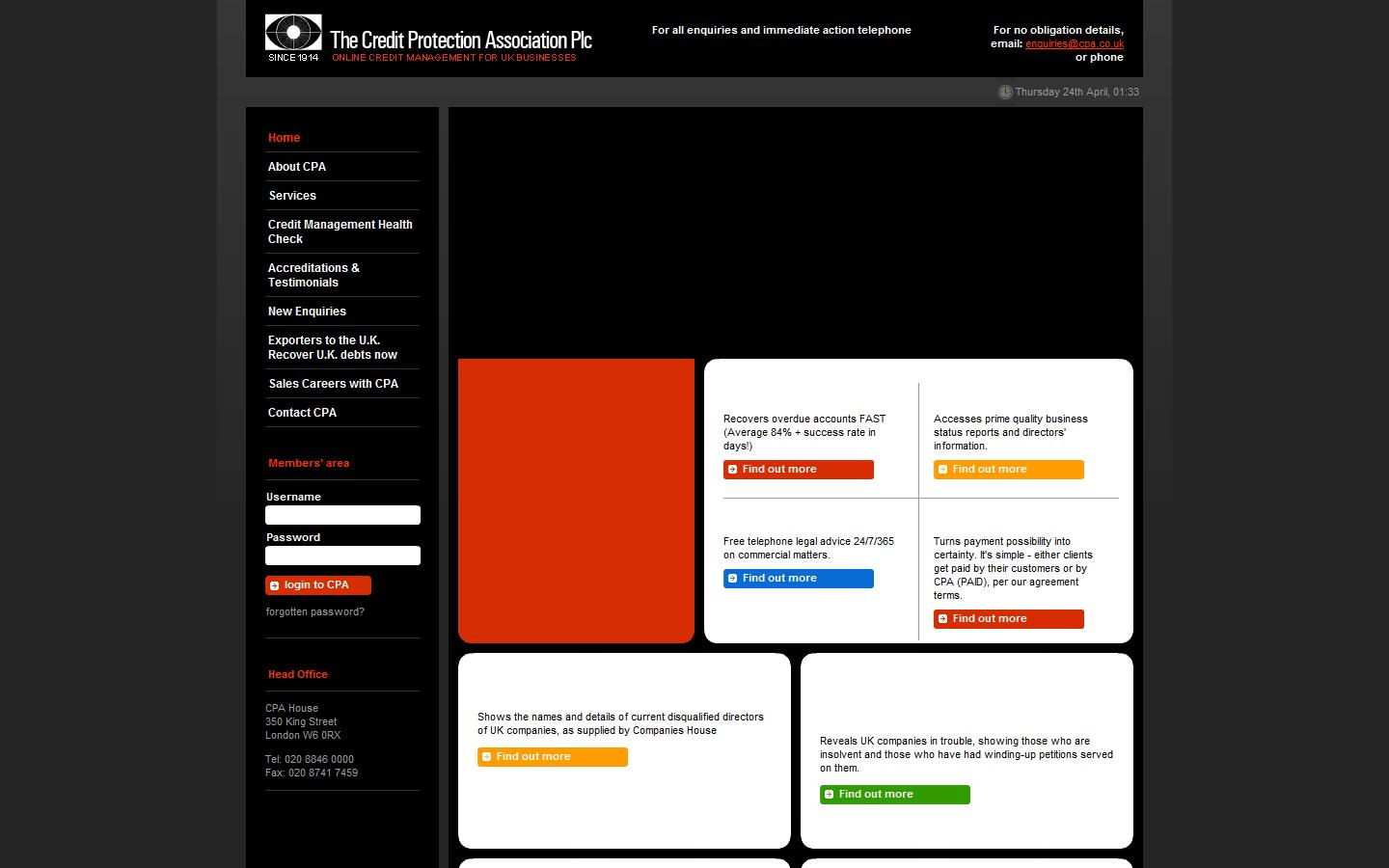
Task: Open Accreditations & Testimonials
Action: click(313, 275)
